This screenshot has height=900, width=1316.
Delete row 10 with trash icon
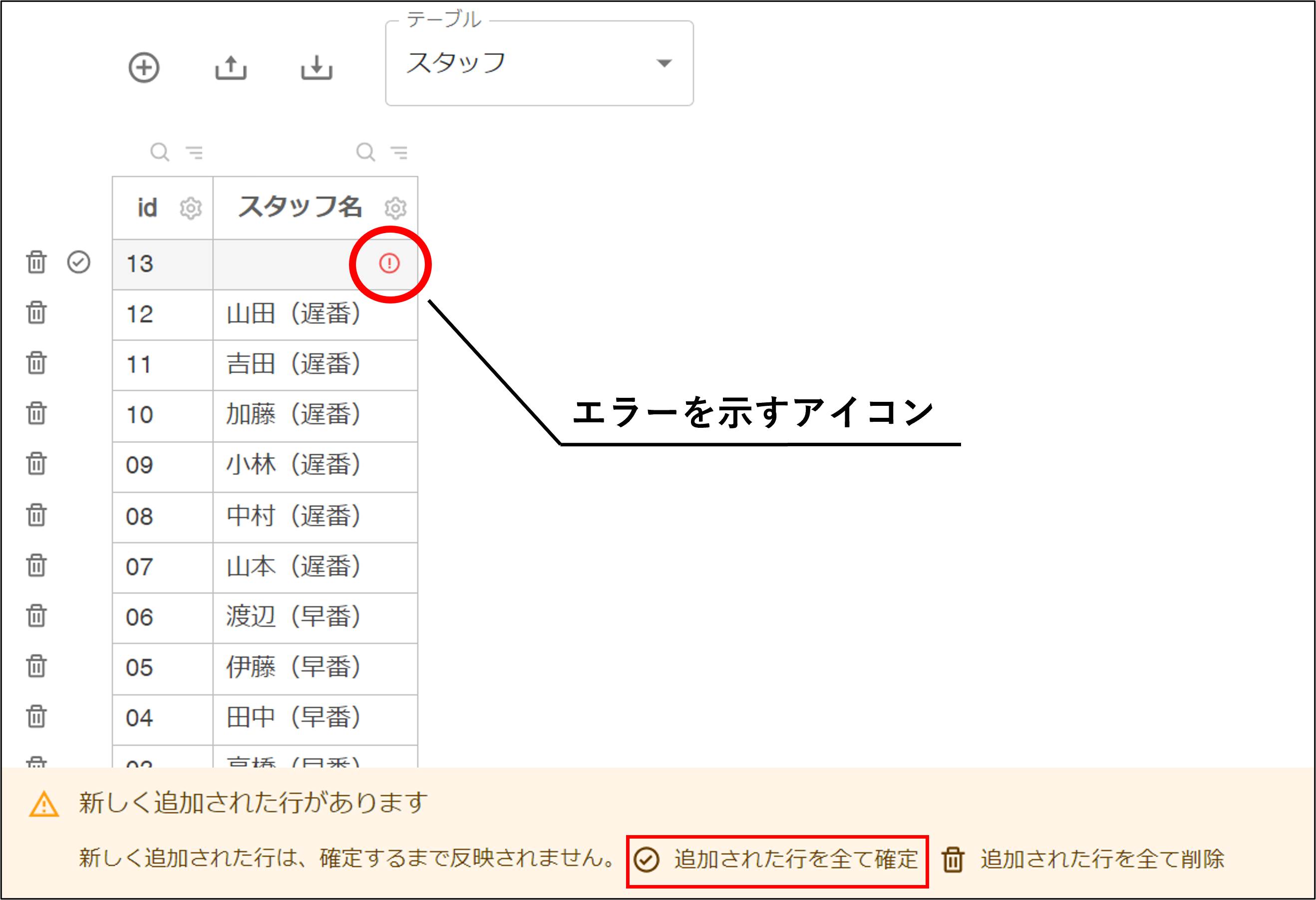[x=37, y=413]
